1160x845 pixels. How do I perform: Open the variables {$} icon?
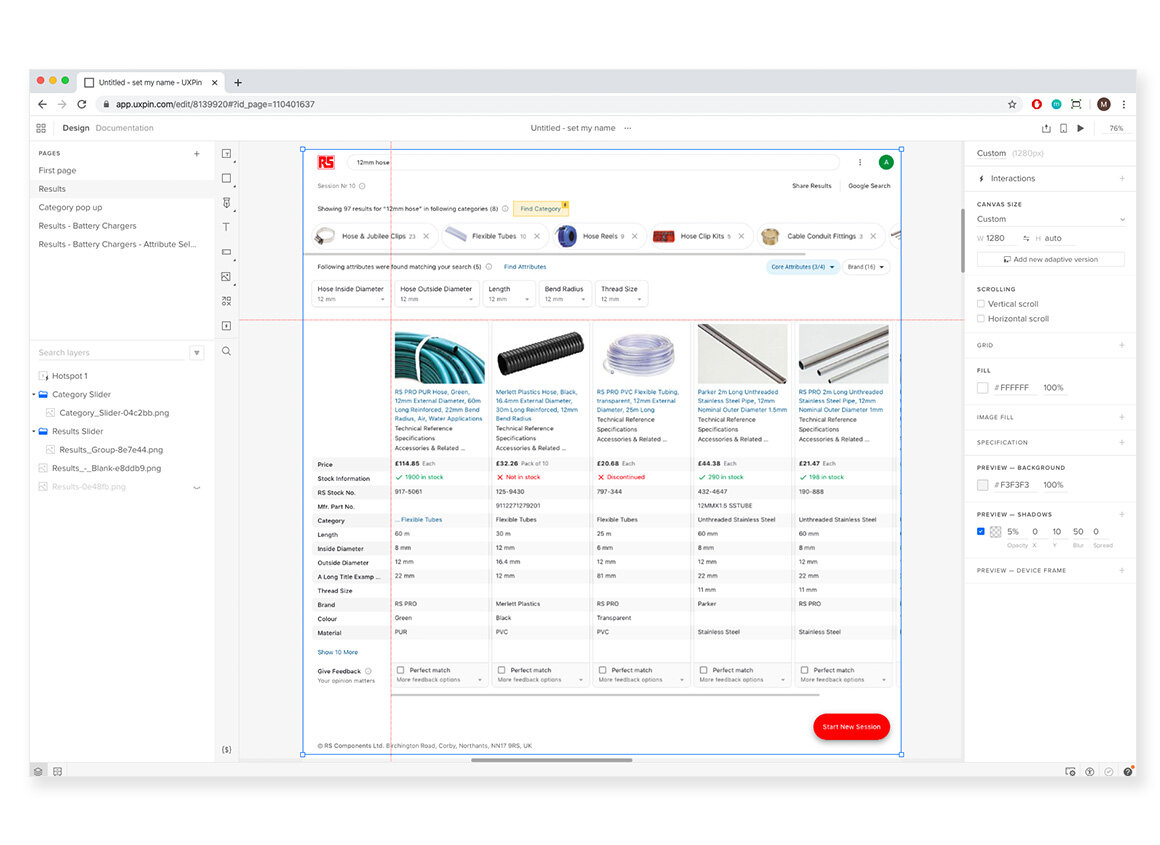coord(226,750)
